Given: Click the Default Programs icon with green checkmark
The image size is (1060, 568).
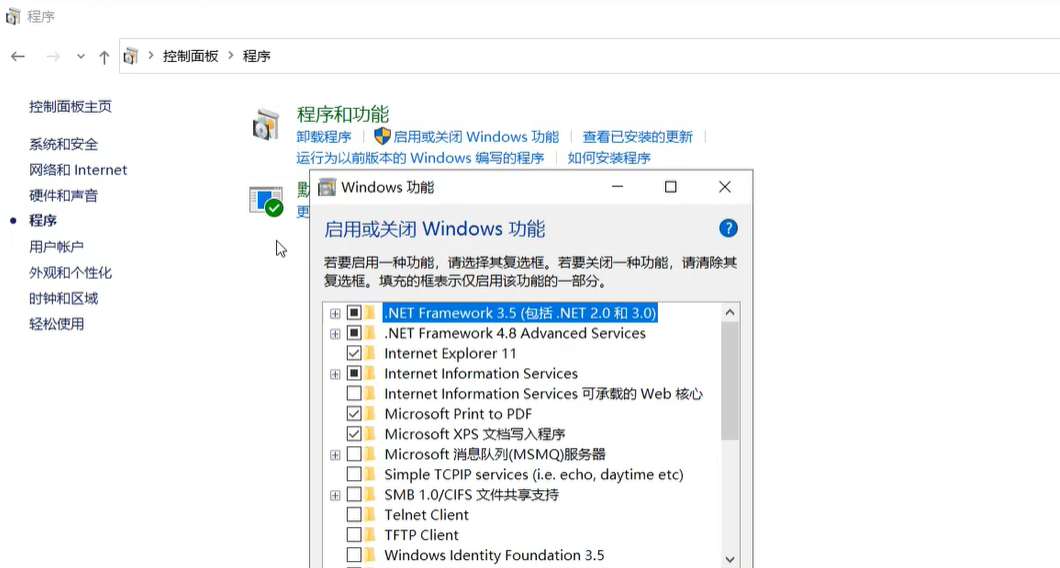Looking at the screenshot, I should click(x=266, y=202).
